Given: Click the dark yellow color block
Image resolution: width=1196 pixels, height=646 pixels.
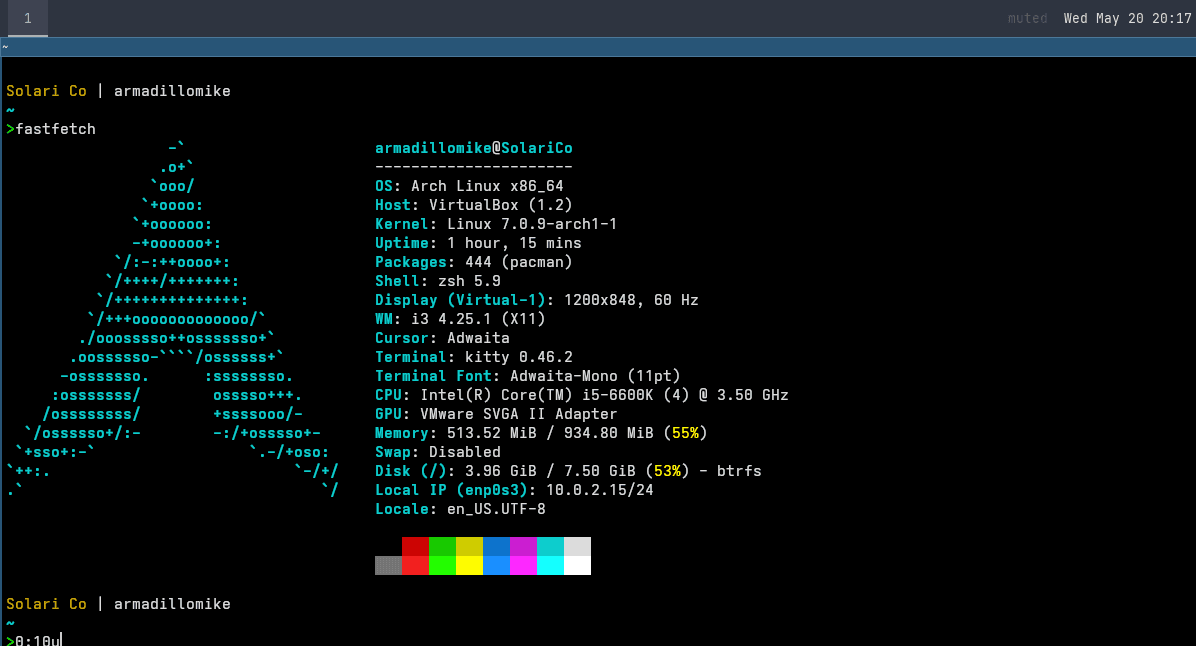Looking at the screenshot, I should [469, 546].
